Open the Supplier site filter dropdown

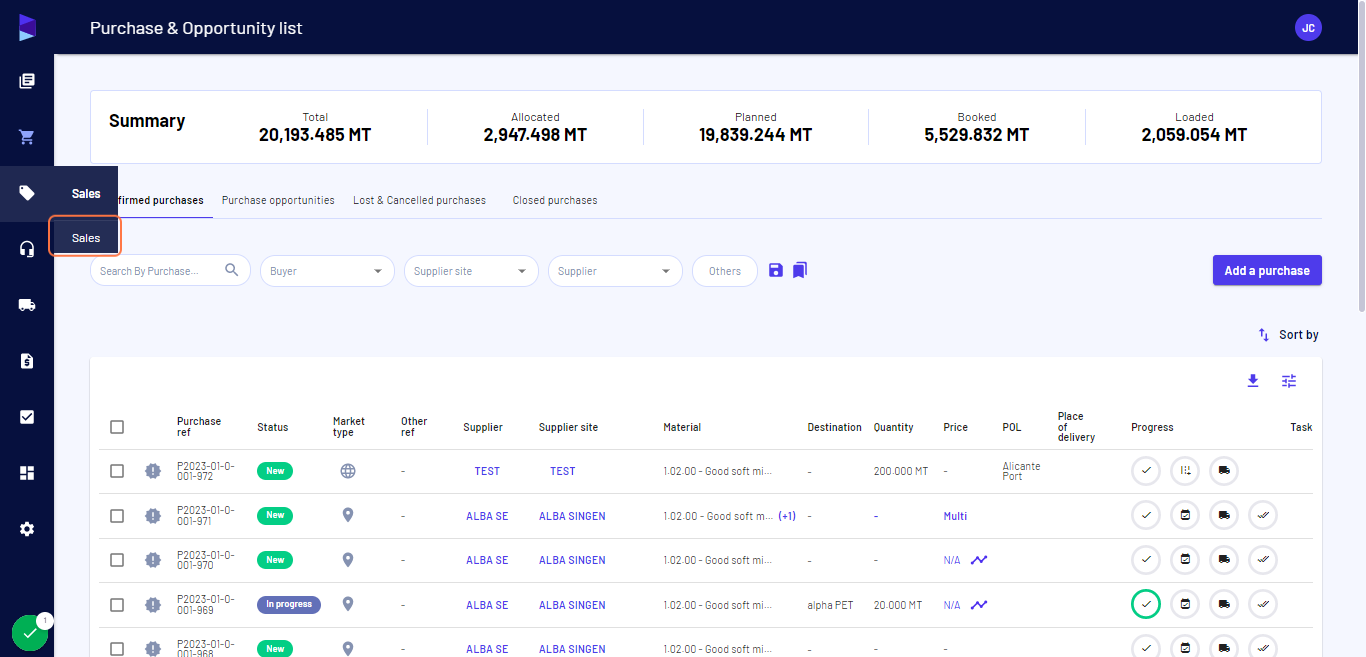[471, 271]
